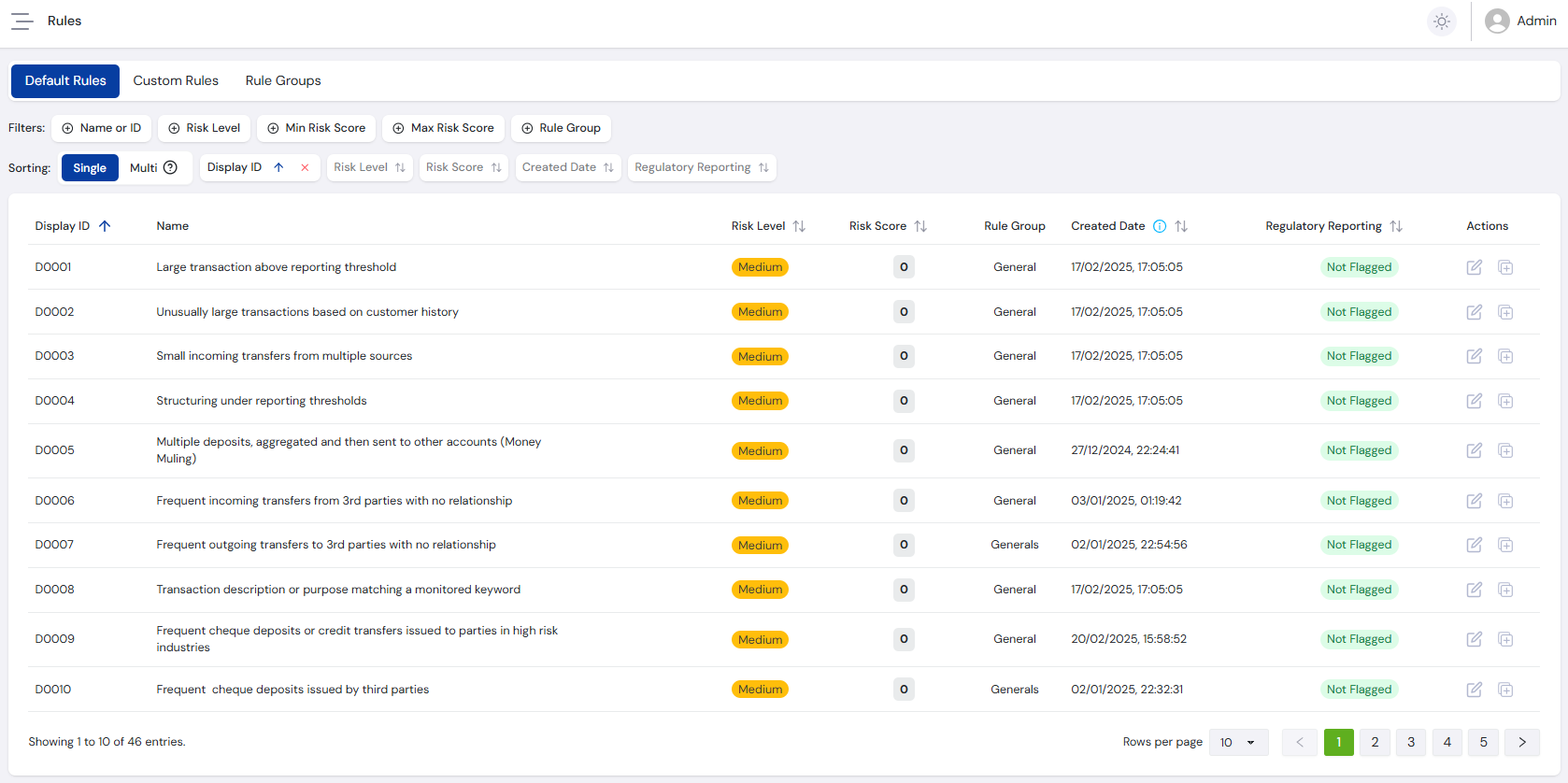Open Default Rules tab

point(65,81)
